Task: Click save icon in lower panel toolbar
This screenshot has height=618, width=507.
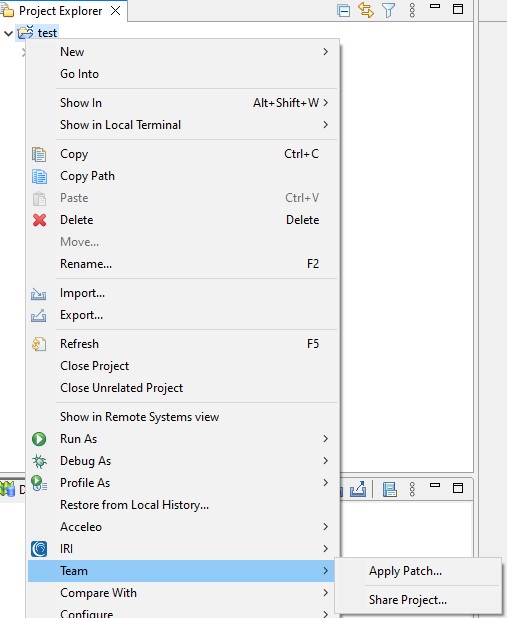Action: pos(390,490)
